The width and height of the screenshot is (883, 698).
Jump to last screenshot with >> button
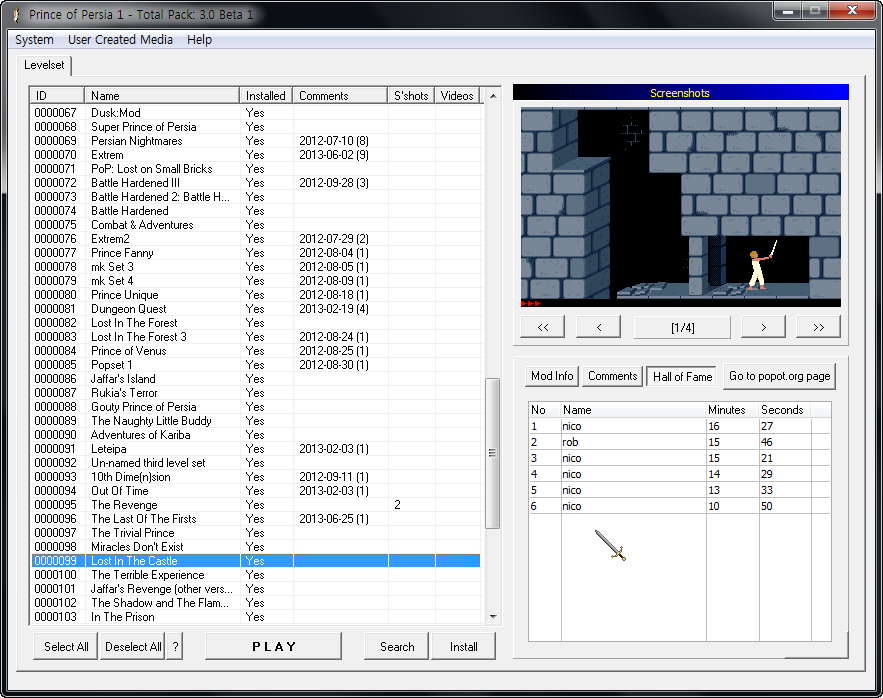tap(818, 327)
